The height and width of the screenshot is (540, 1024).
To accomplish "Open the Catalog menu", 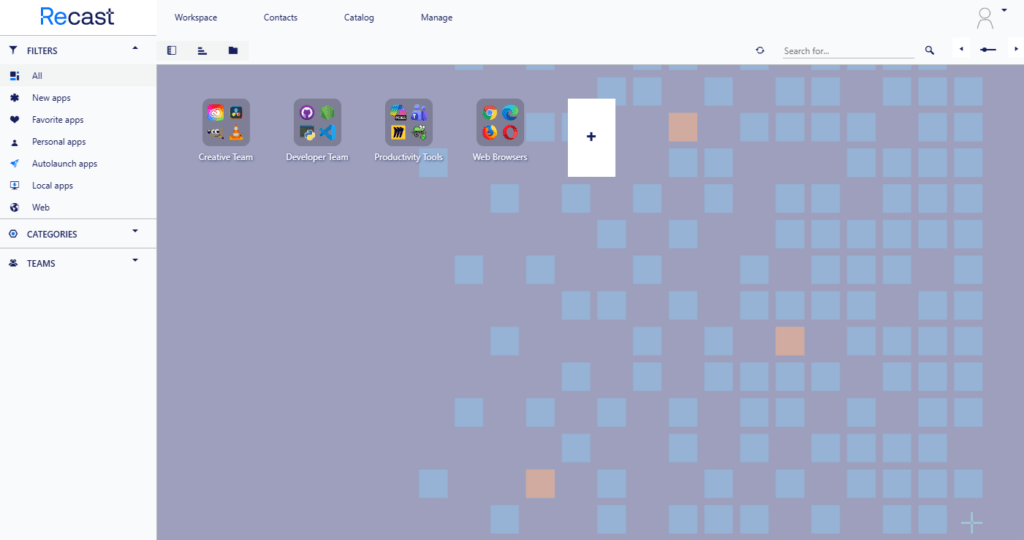I will pos(359,18).
